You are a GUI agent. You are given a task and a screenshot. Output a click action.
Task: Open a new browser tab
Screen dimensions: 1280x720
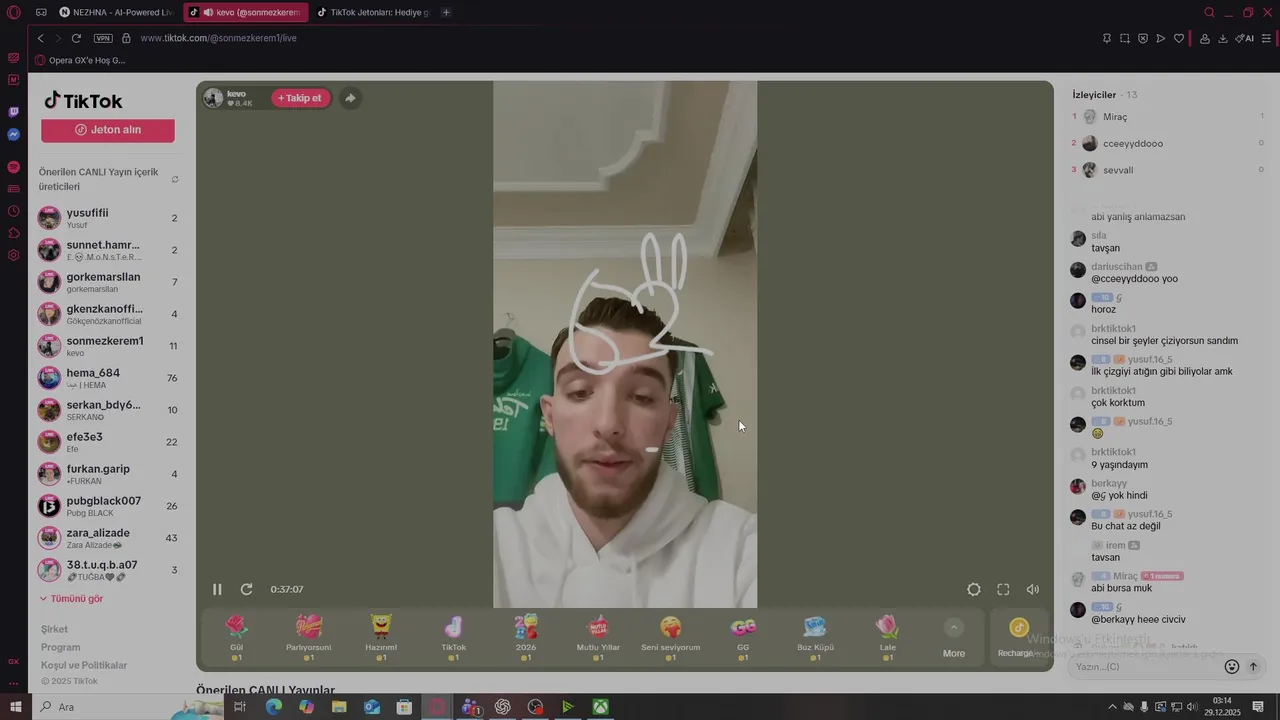(446, 12)
